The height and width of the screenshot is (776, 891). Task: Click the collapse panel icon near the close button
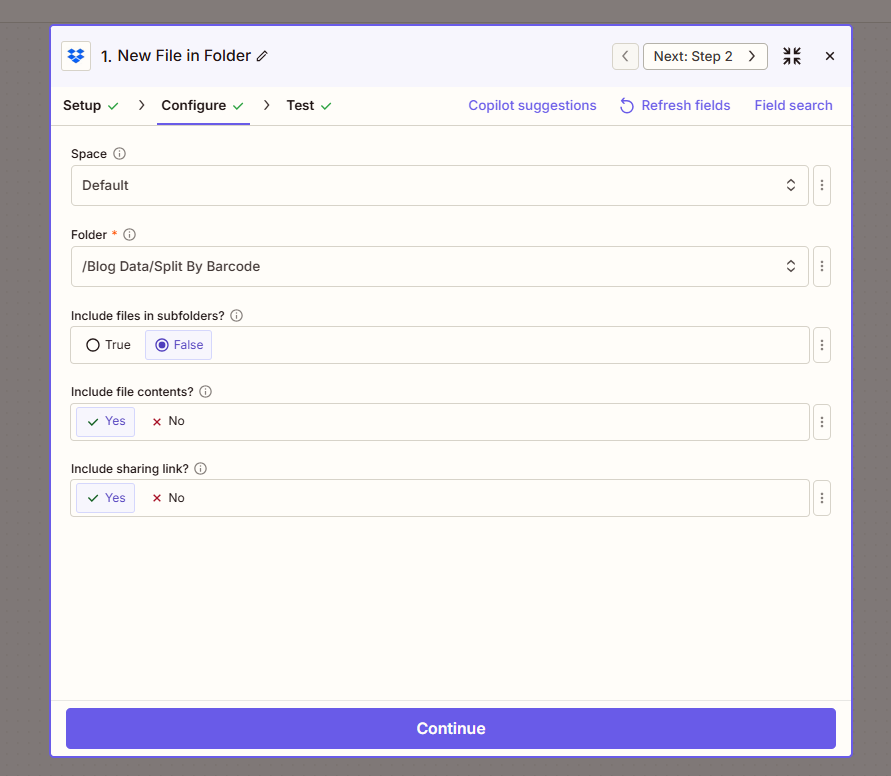(791, 56)
